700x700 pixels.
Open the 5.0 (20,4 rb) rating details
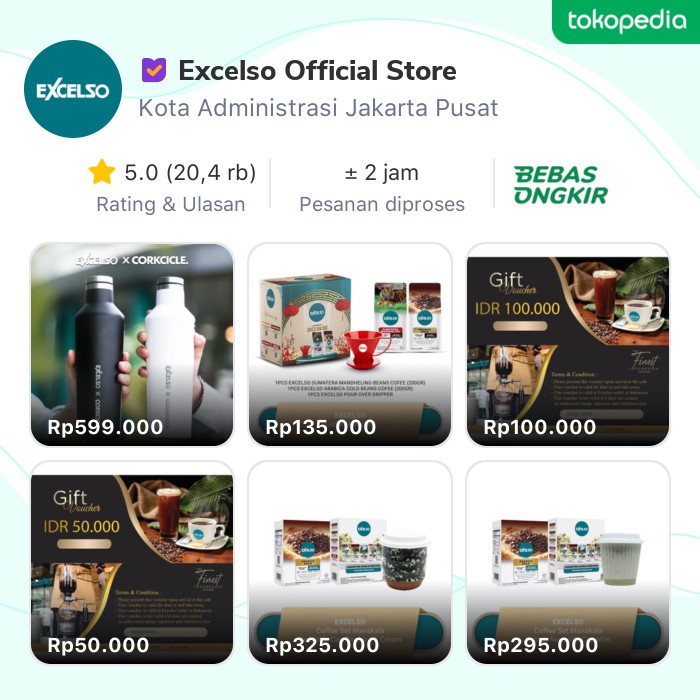[190, 172]
